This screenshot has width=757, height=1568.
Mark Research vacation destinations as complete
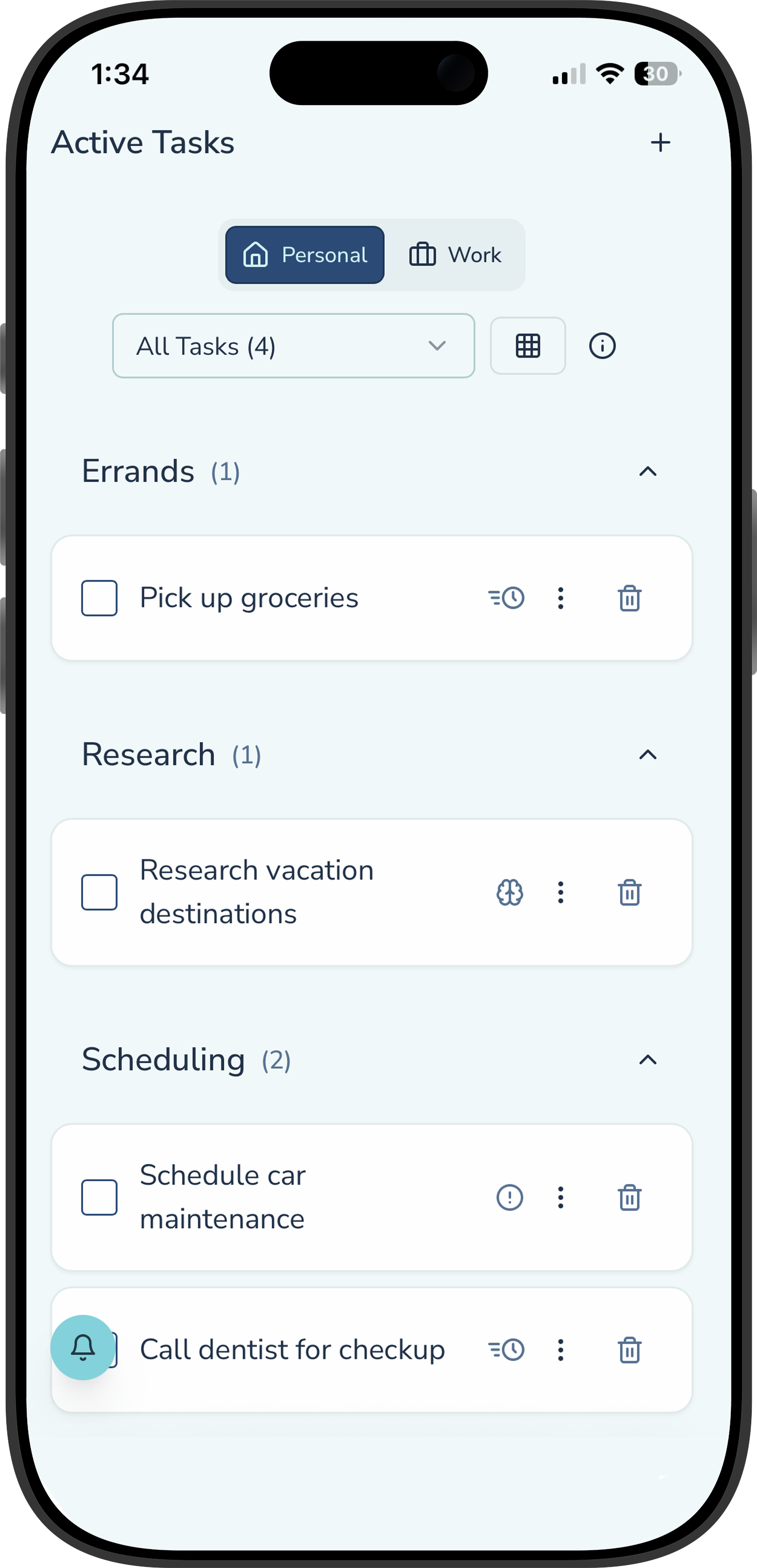click(99, 892)
